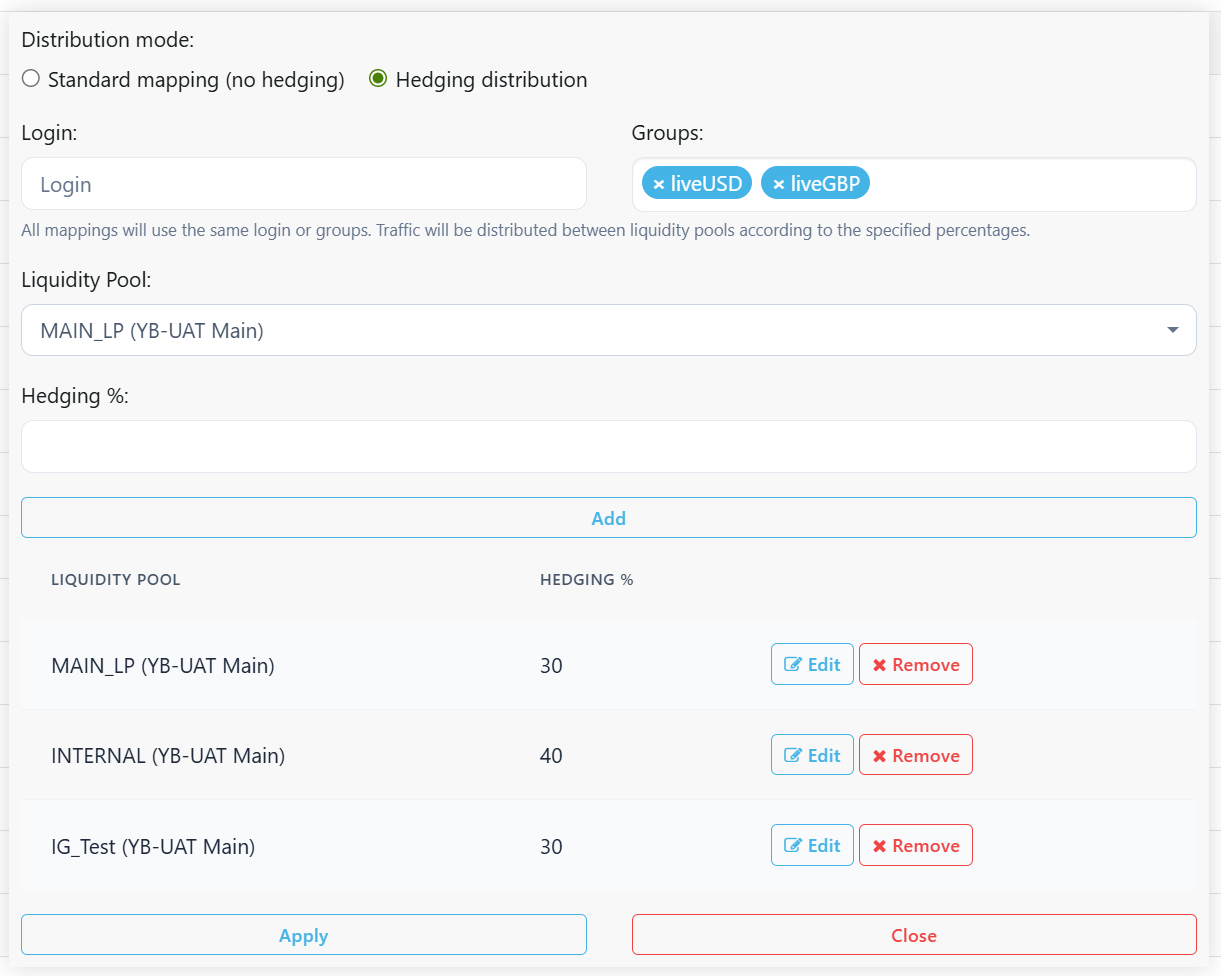The image size is (1221, 976).
Task: Select the Hedging distribution radio option
Action: point(378,79)
